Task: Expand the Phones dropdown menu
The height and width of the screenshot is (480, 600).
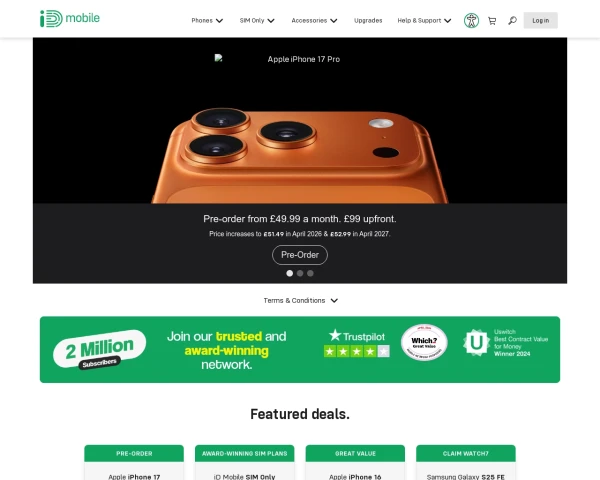Action: (207, 21)
